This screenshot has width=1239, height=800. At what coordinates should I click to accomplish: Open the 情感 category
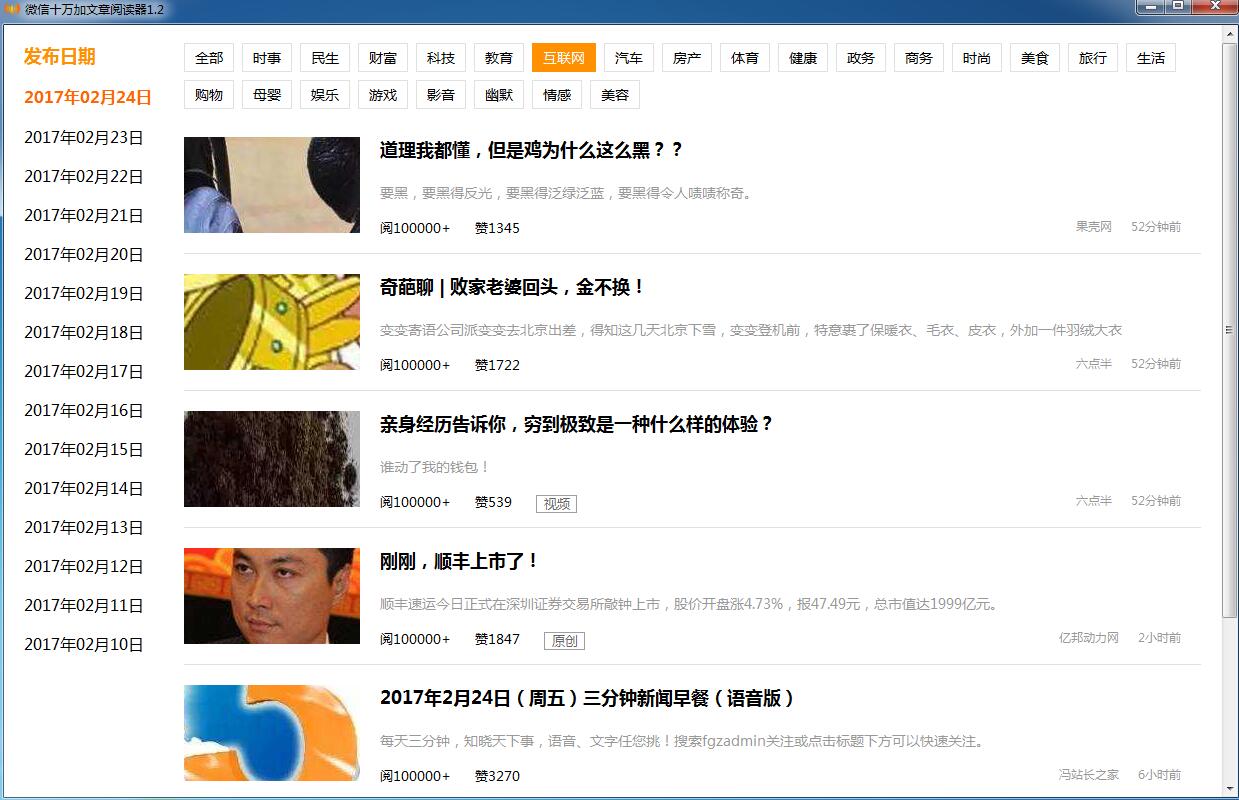[557, 95]
